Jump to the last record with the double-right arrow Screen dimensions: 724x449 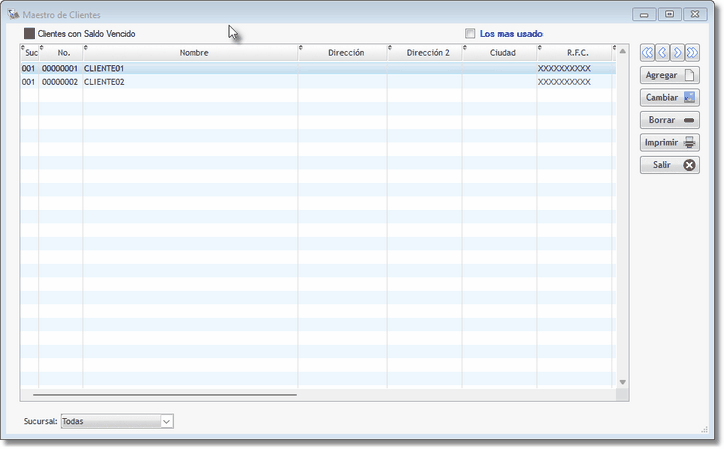click(692, 53)
